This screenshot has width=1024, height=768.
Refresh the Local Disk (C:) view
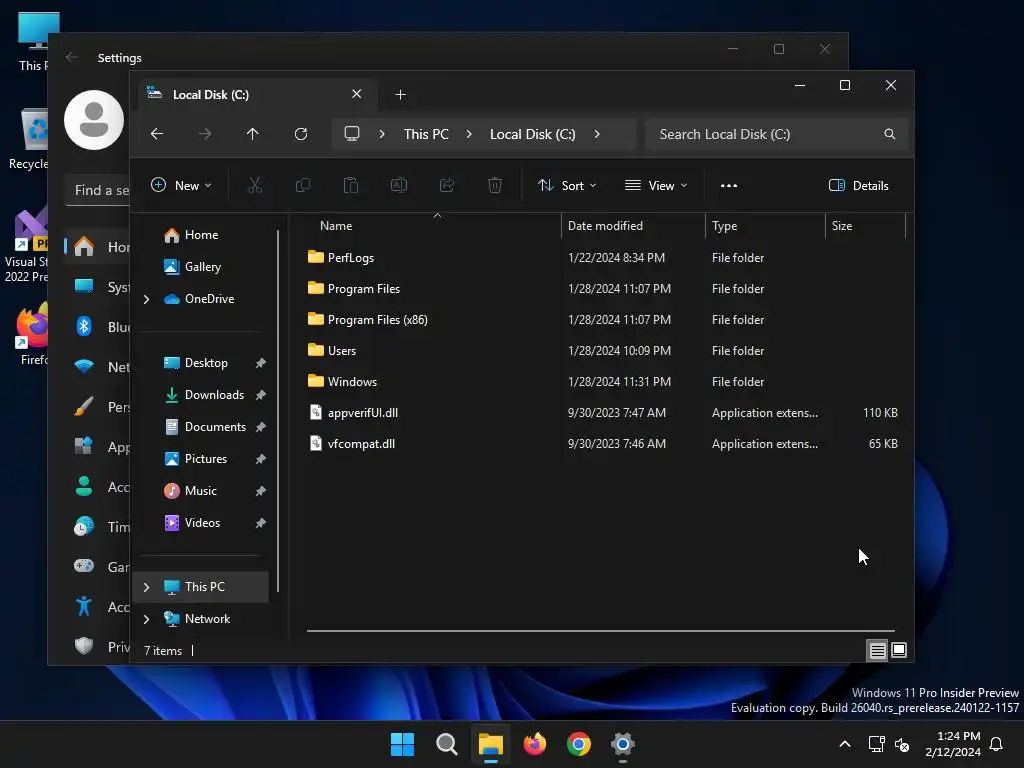(x=300, y=134)
